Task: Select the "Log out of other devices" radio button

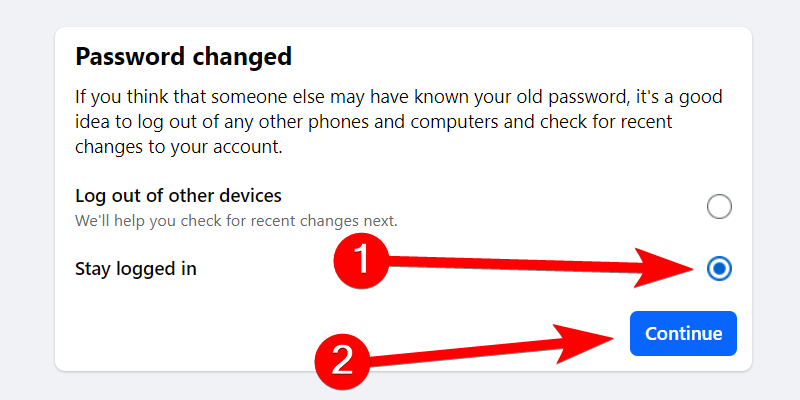Action: (719, 207)
